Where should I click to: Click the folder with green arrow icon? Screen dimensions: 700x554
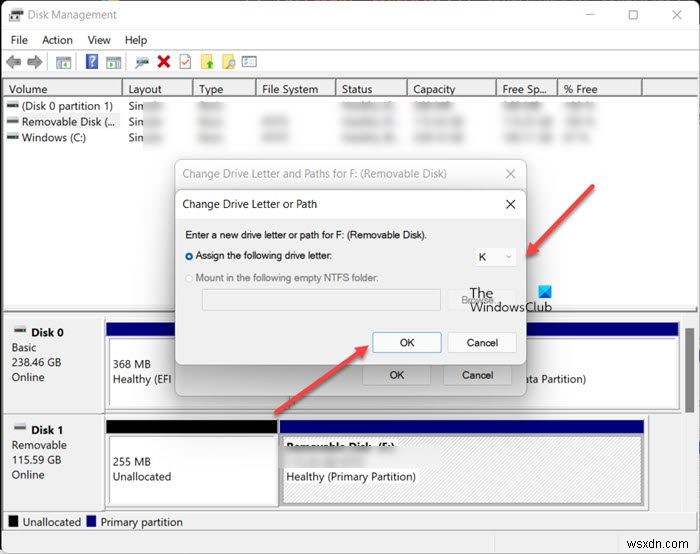(207, 62)
